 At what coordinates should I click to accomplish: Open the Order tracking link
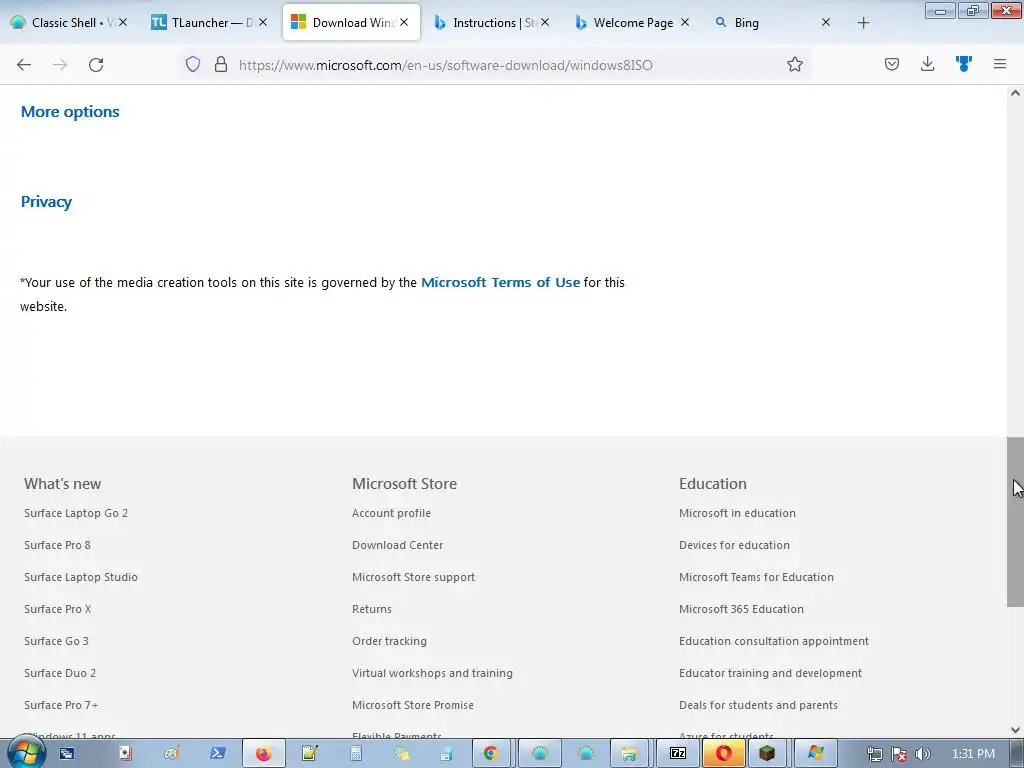pos(389,641)
